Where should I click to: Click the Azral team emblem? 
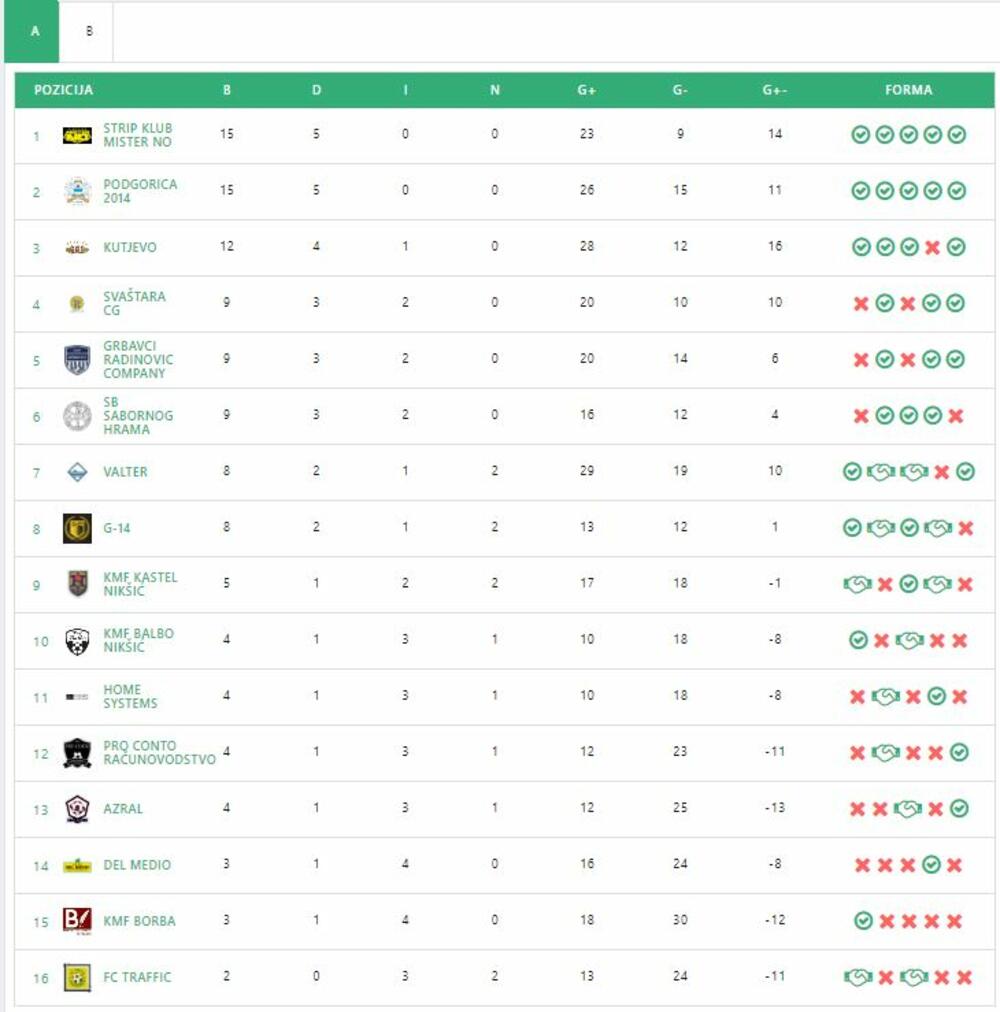click(x=77, y=808)
